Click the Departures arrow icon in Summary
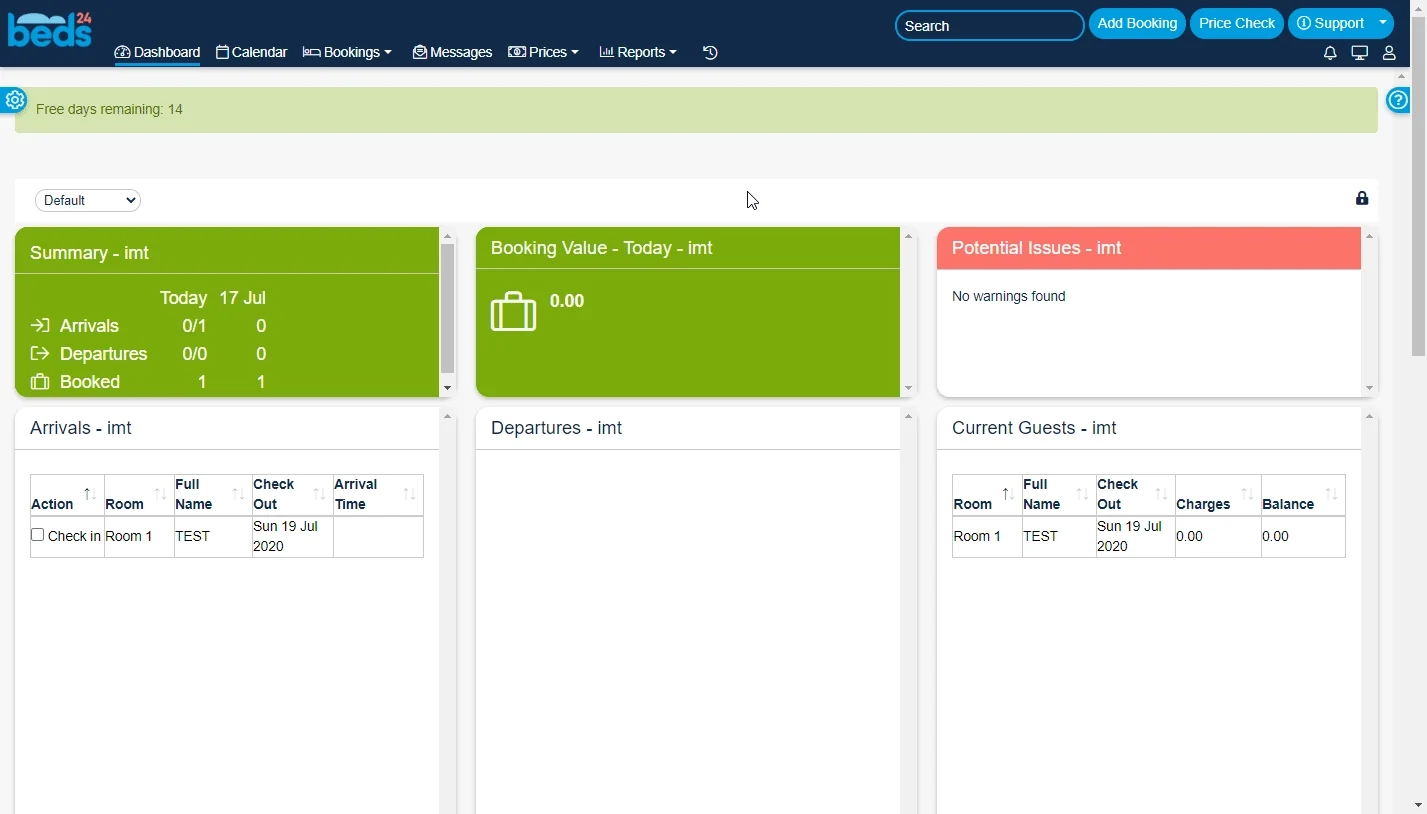The width and height of the screenshot is (1427, 814). 40,353
